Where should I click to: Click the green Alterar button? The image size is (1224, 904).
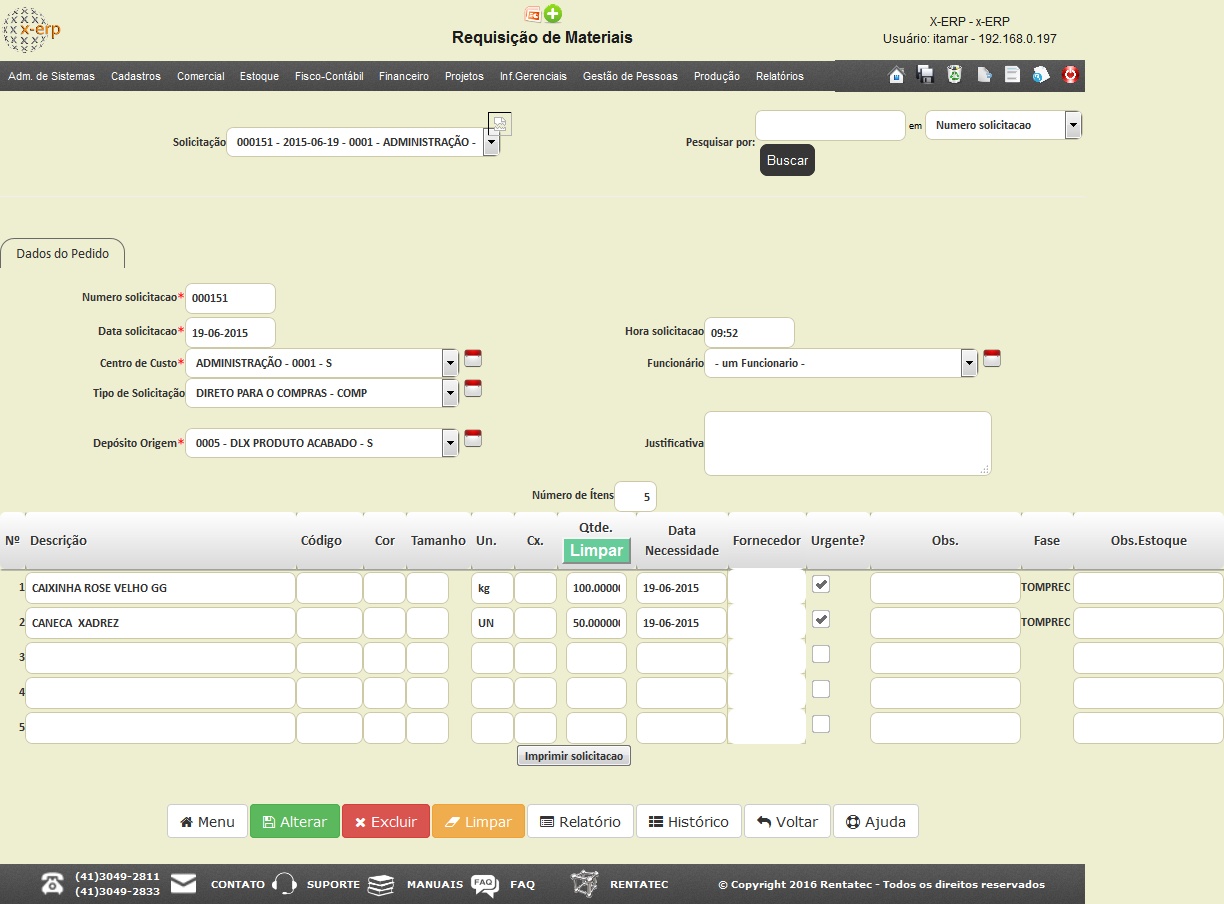pos(295,821)
